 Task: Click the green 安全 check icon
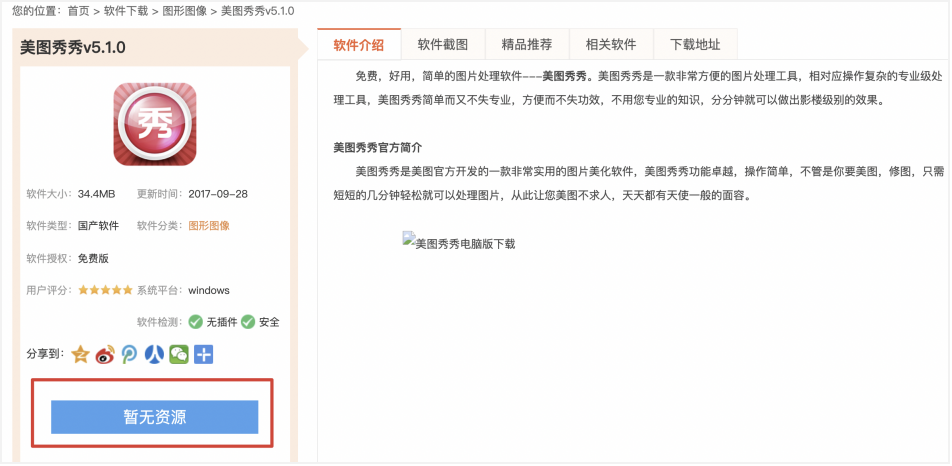[x=248, y=322]
